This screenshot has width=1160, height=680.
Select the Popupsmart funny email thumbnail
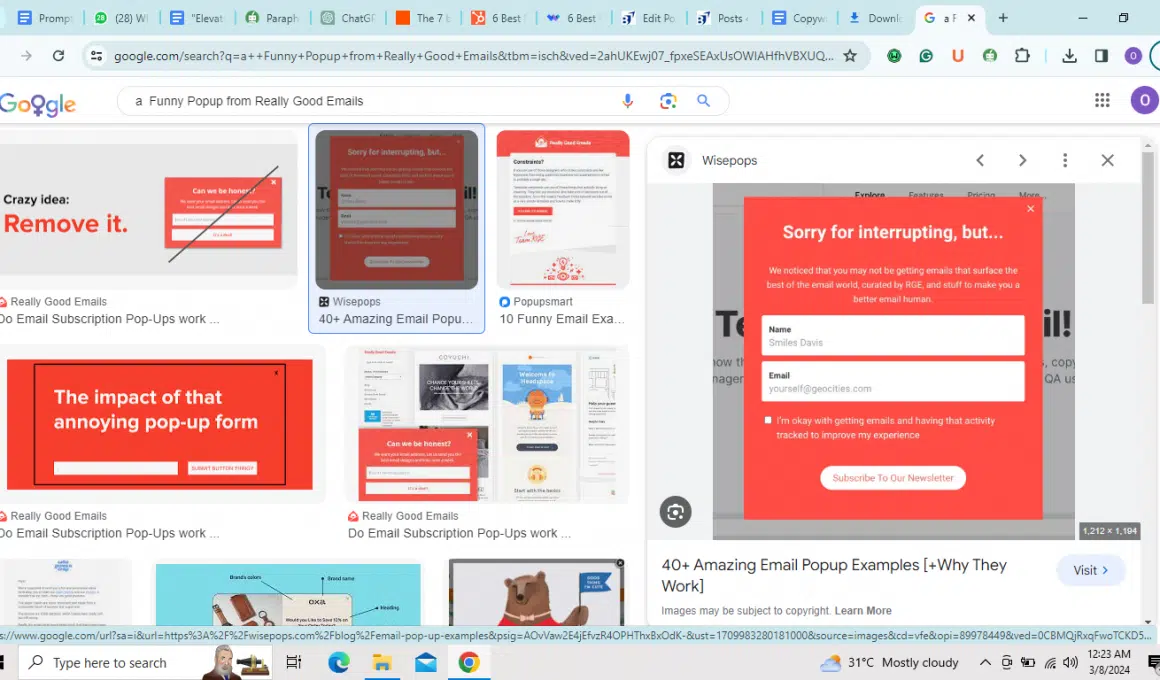point(563,210)
